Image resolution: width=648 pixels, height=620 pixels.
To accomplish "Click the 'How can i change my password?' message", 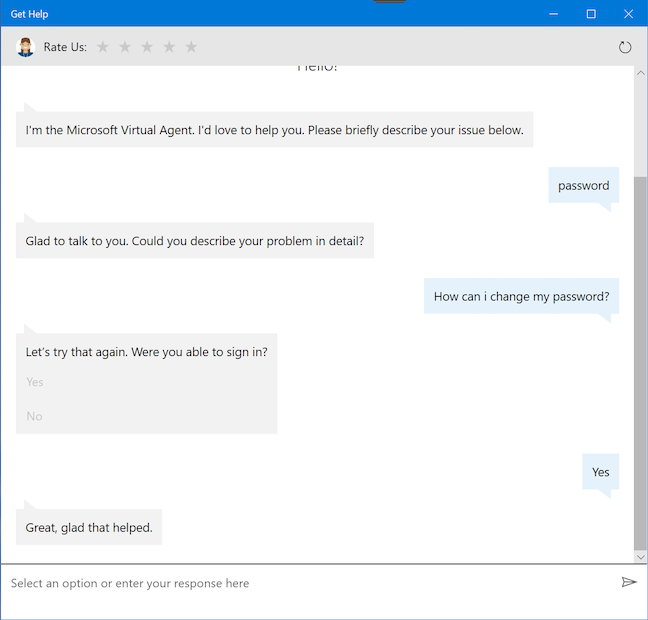I will pyautogui.click(x=521, y=297).
